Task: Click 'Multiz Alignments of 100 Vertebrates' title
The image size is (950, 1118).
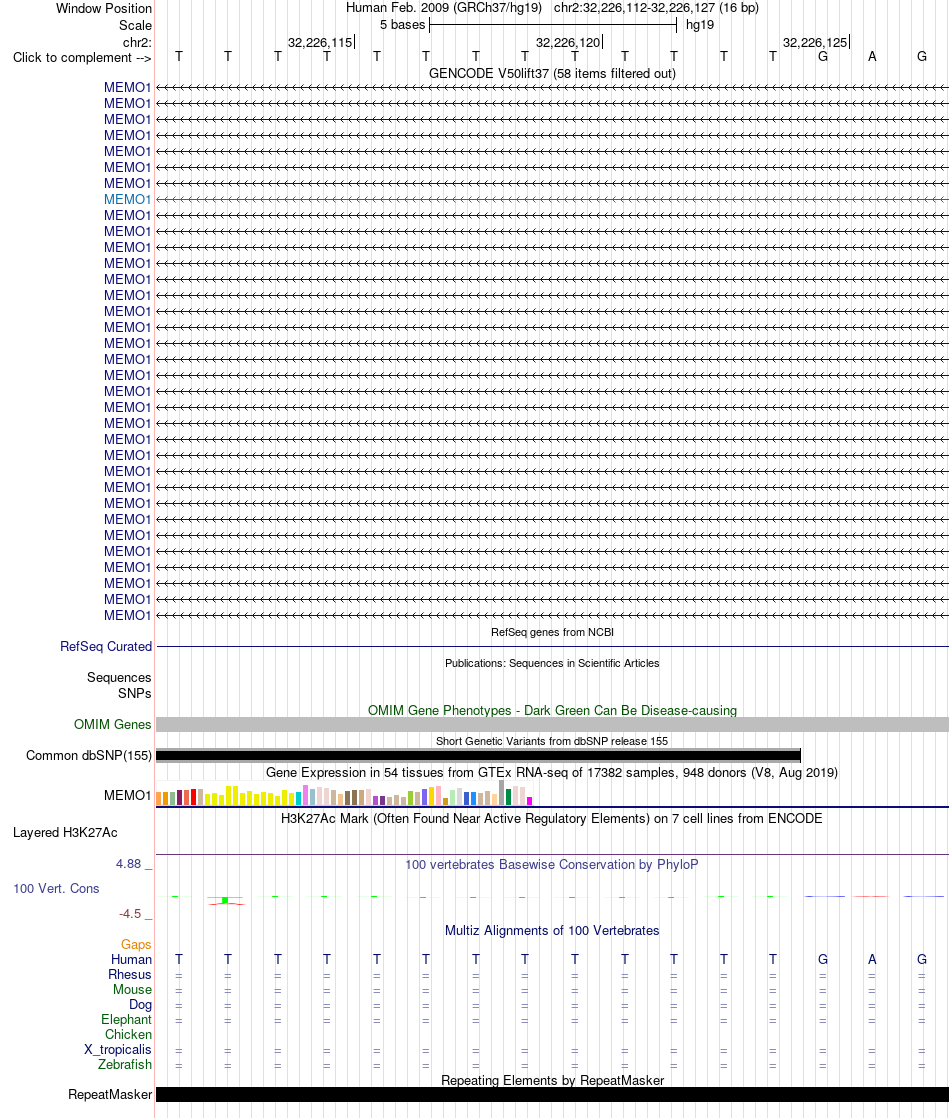Action: (x=552, y=930)
